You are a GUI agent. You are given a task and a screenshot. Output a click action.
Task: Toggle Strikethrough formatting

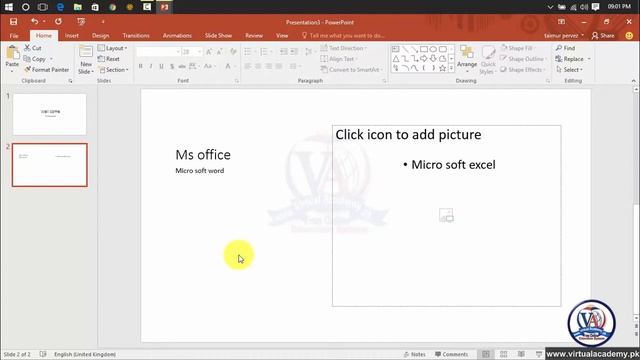(182, 66)
